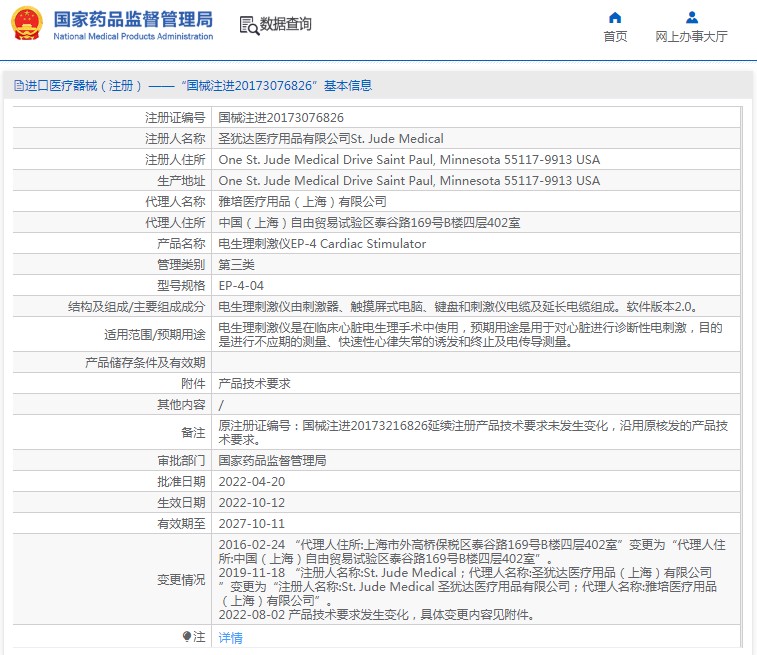The height and width of the screenshot is (655, 757).
Task: Click the lightbulb icon beside 注
Action: [x=187, y=637]
